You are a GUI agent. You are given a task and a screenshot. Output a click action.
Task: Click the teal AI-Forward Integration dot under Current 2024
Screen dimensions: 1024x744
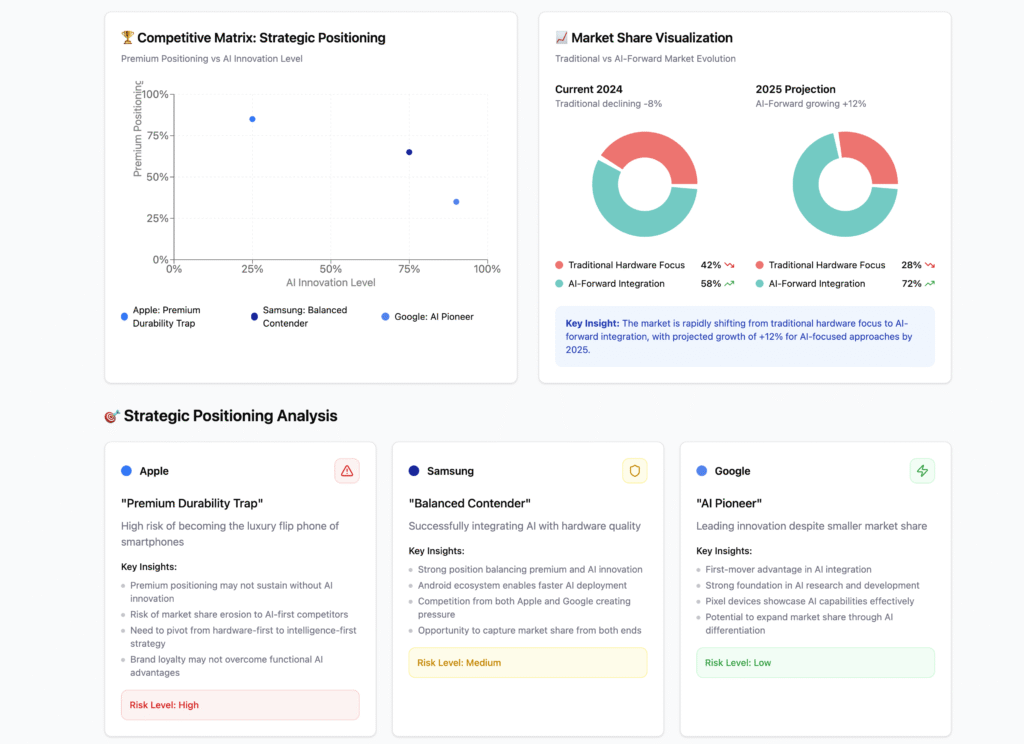pyautogui.click(x=559, y=283)
